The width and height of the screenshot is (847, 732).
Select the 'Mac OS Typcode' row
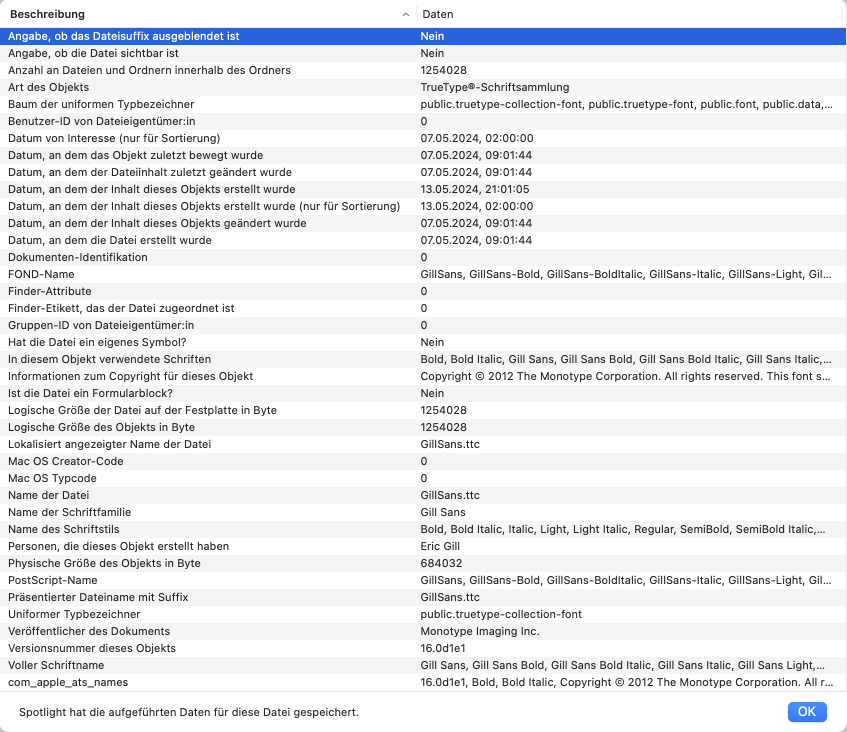(x=424, y=479)
